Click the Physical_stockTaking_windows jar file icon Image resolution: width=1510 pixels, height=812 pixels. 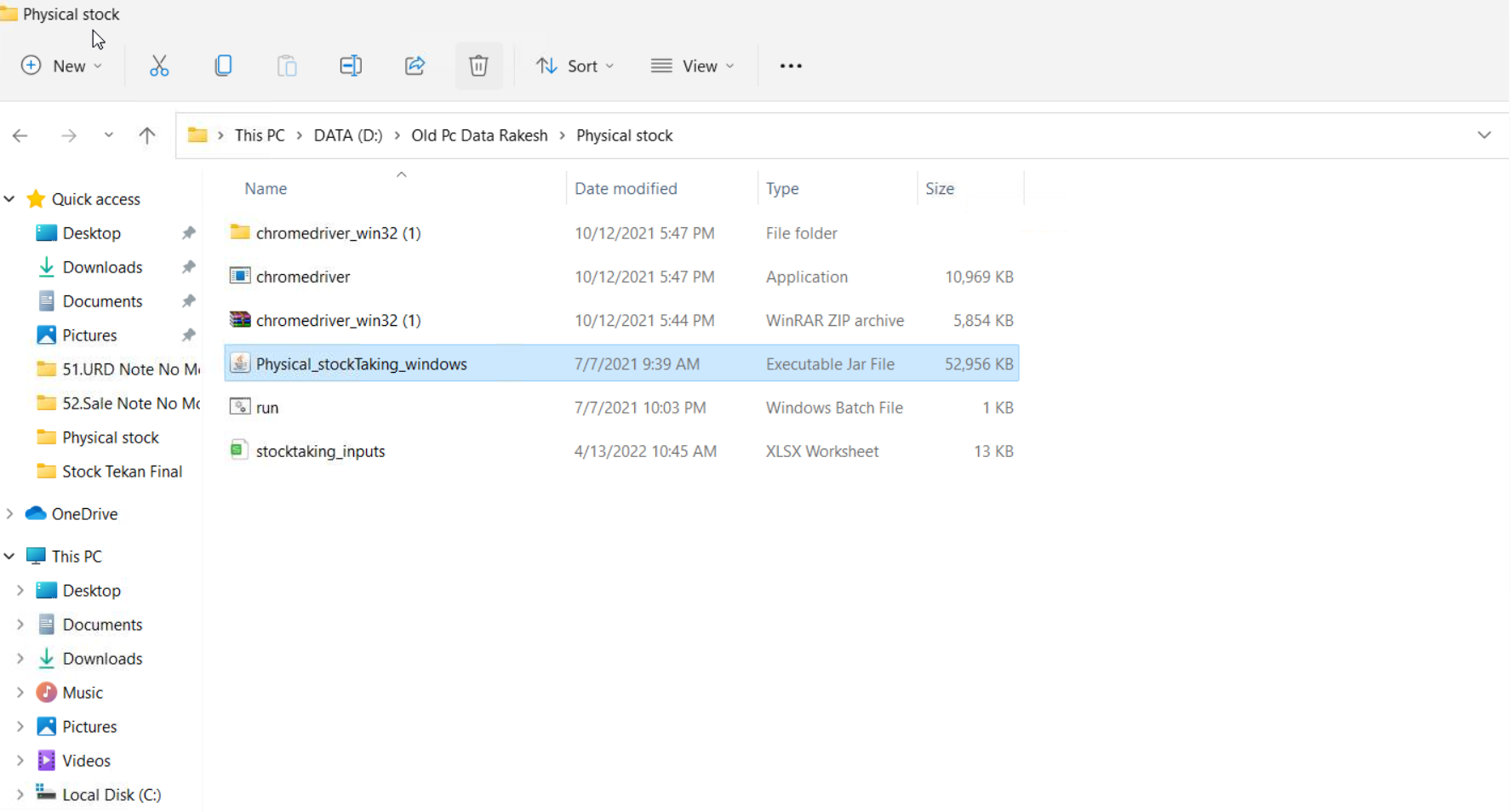tap(240, 363)
